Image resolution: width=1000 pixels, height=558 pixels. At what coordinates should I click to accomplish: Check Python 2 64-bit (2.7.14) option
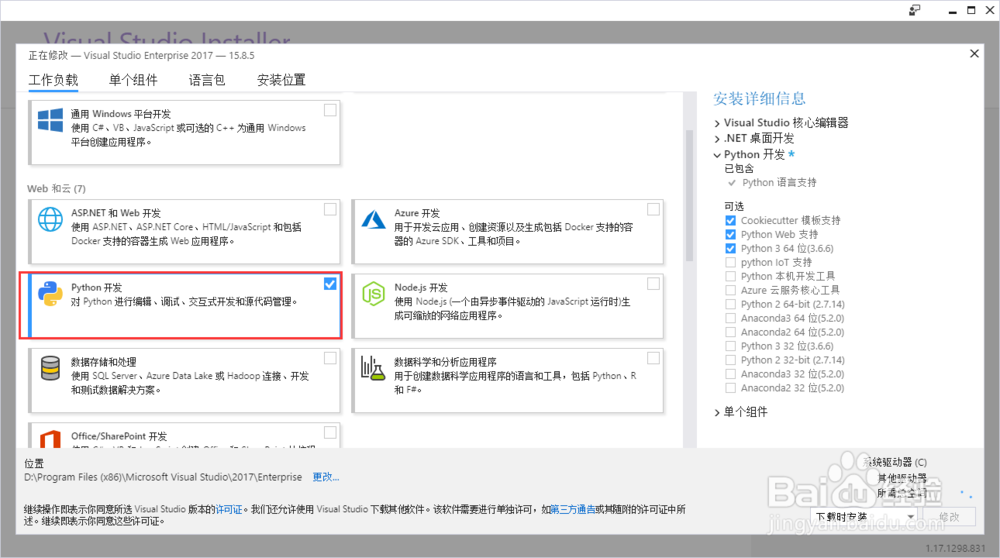tap(730, 304)
